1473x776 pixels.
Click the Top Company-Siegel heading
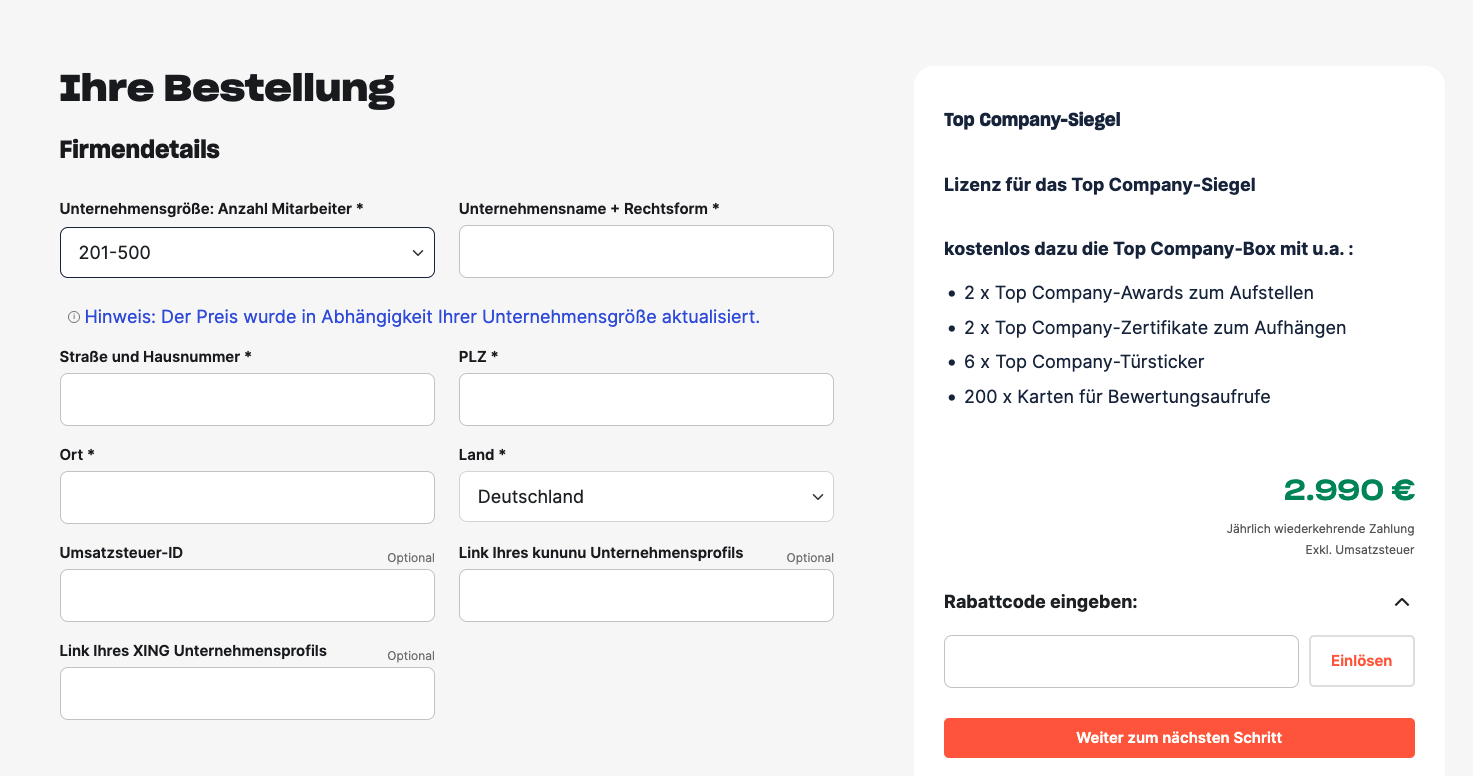pyautogui.click(x=1032, y=120)
